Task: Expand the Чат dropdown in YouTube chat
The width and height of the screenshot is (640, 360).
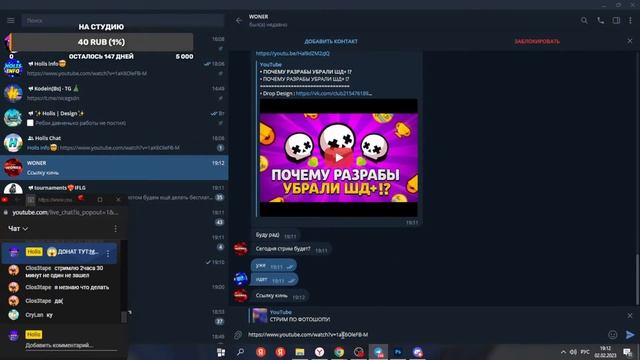Action: (x=18, y=229)
